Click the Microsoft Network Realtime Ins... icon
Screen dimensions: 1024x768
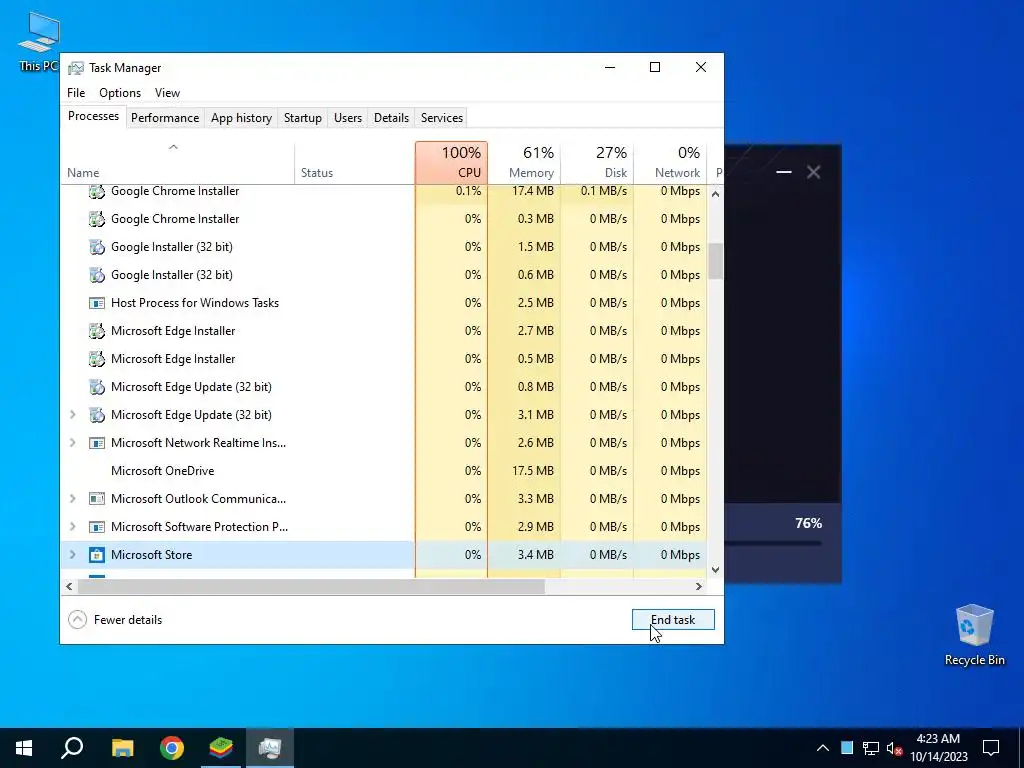97,443
